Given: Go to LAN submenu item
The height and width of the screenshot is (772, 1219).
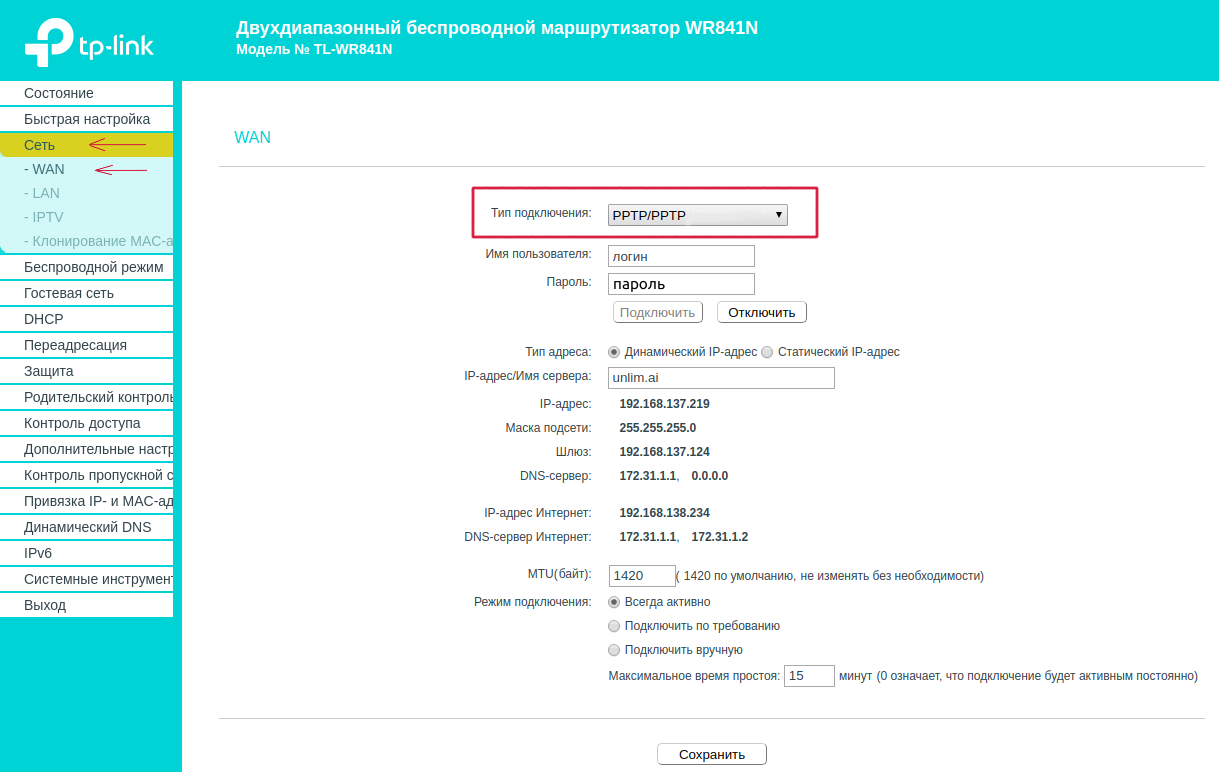Looking at the screenshot, I should (x=45, y=193).
